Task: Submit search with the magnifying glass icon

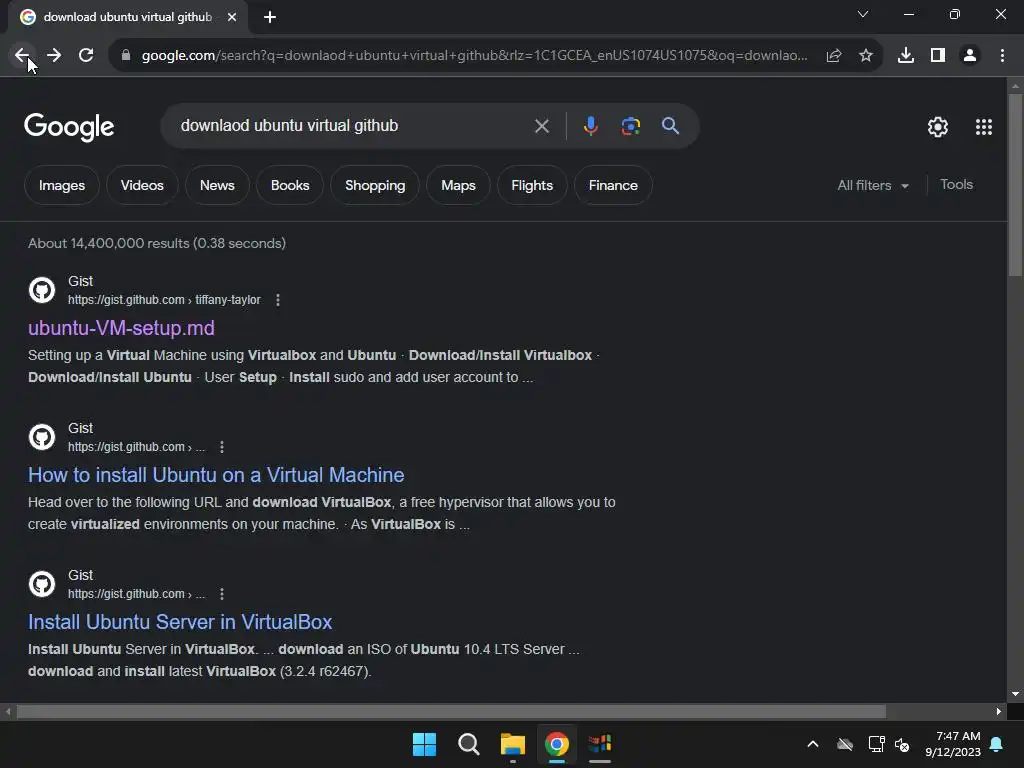Action: [x=670, y=126]
